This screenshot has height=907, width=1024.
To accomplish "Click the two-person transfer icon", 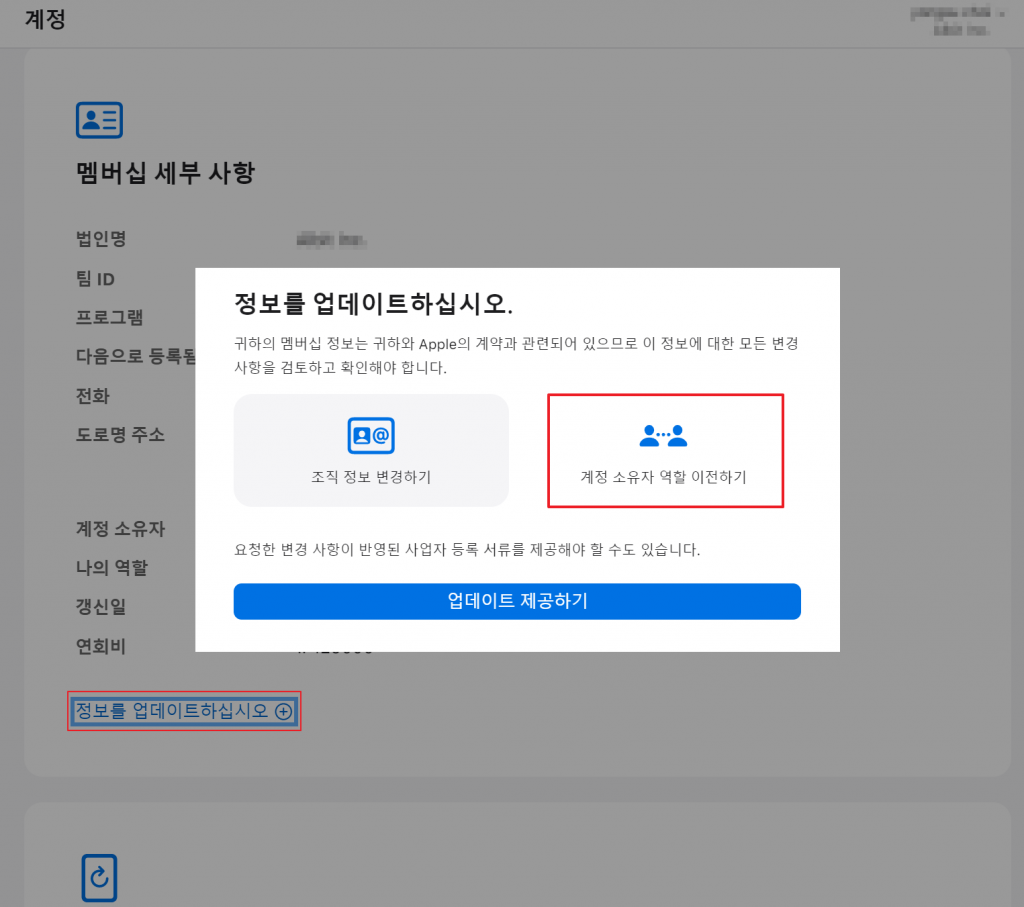I will pyautogui.click(x=664, y=436).
